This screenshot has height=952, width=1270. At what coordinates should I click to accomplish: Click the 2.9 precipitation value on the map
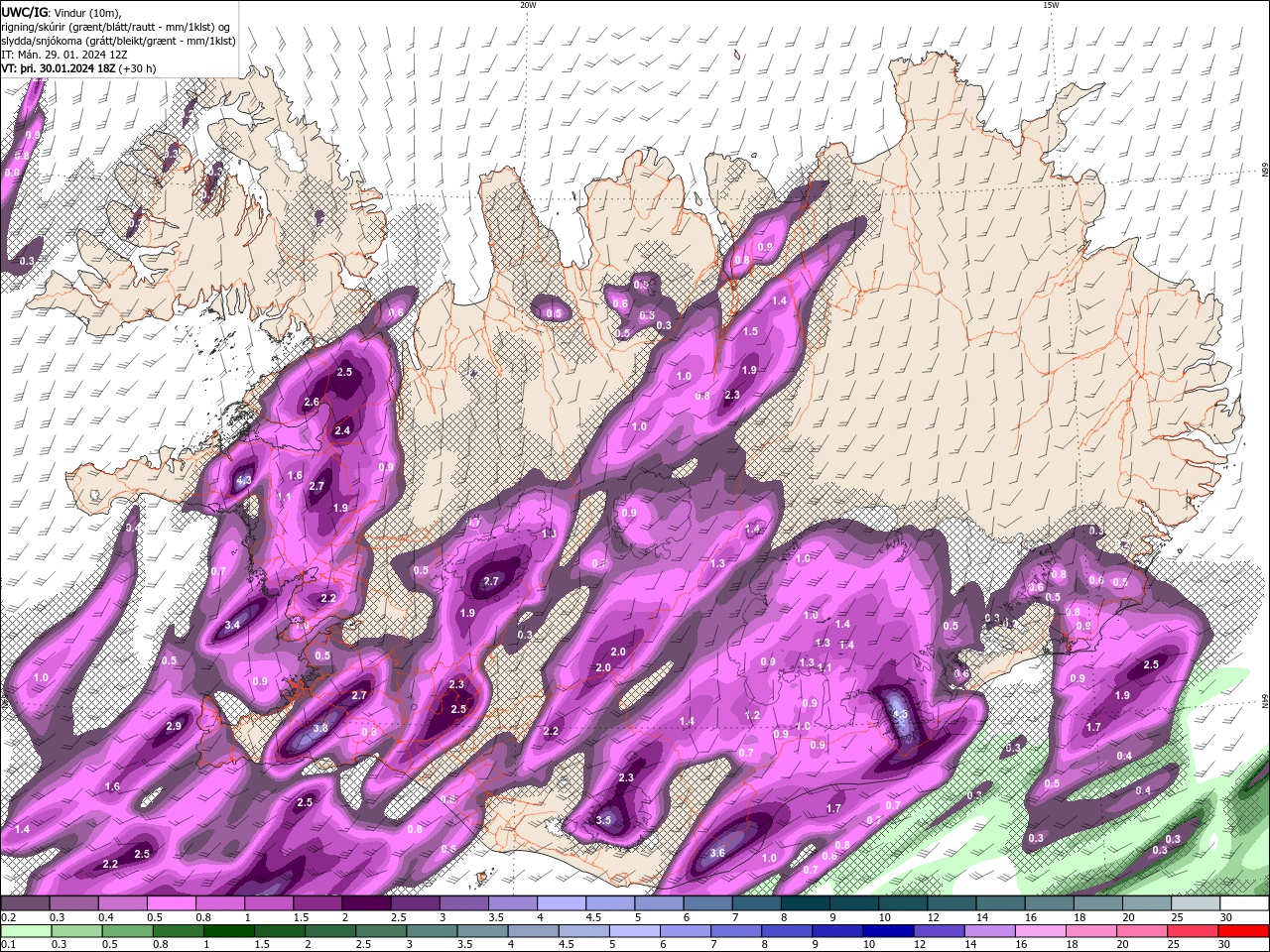coord(174,726)
